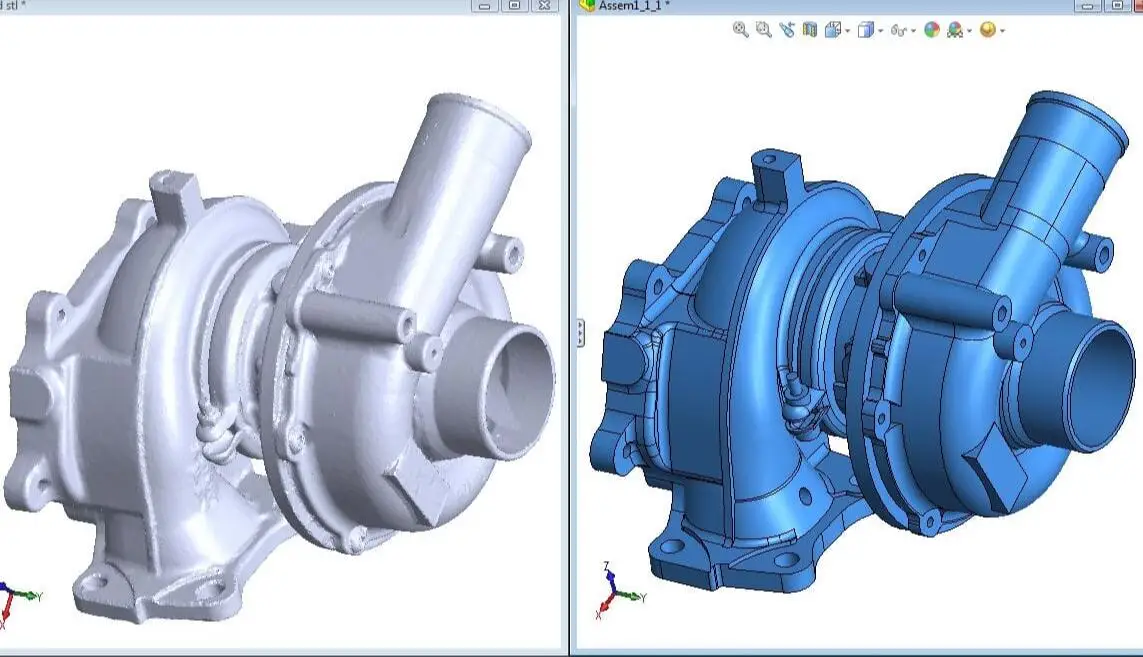Click the Apply Scene icon

[x=955, y=30]
